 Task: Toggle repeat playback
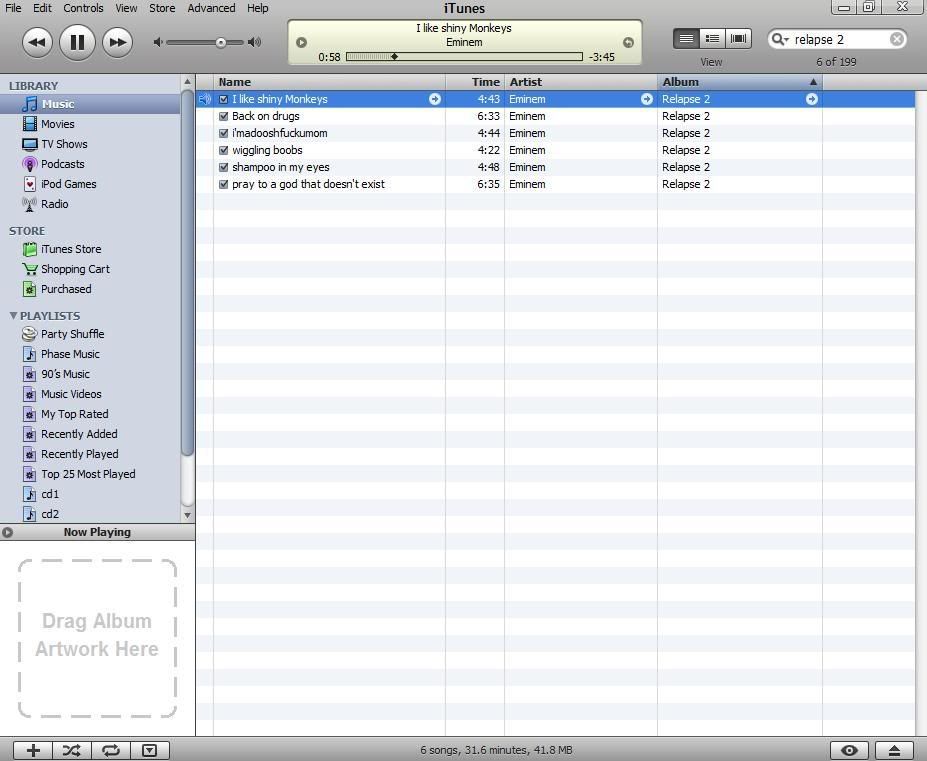[111, 750]
